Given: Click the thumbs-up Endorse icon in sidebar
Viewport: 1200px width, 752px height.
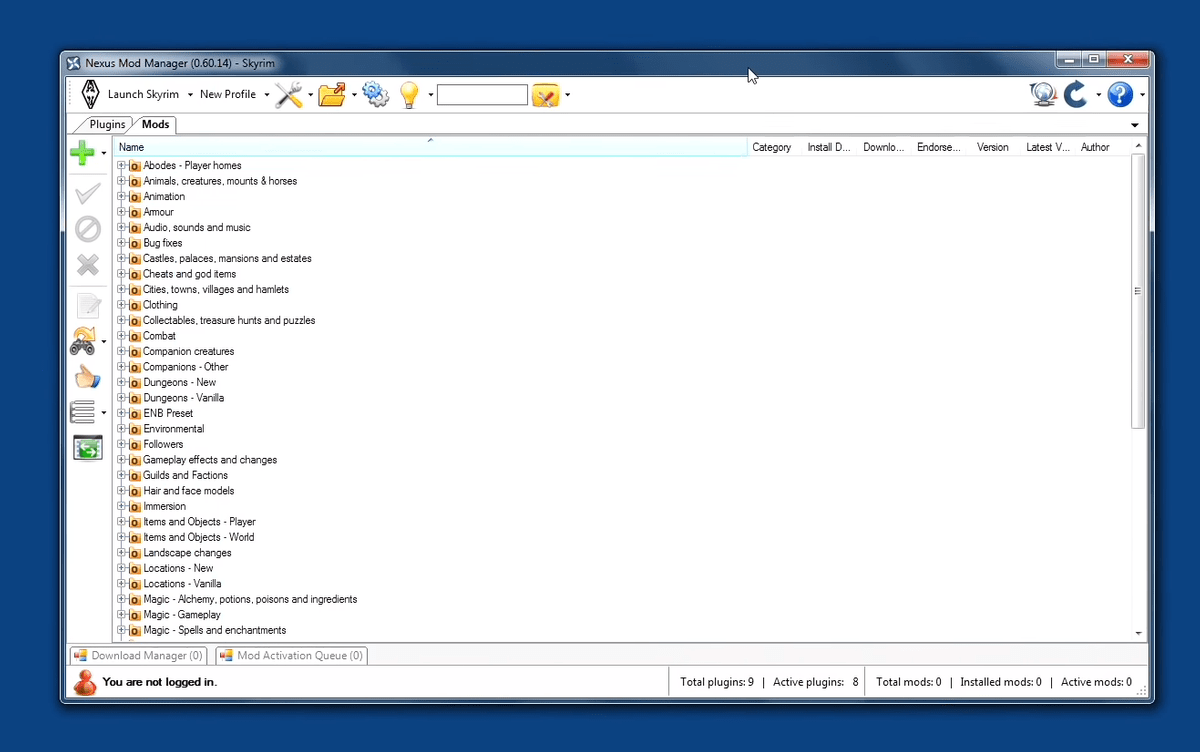Looking at the screenshot, I should point(88,377).
